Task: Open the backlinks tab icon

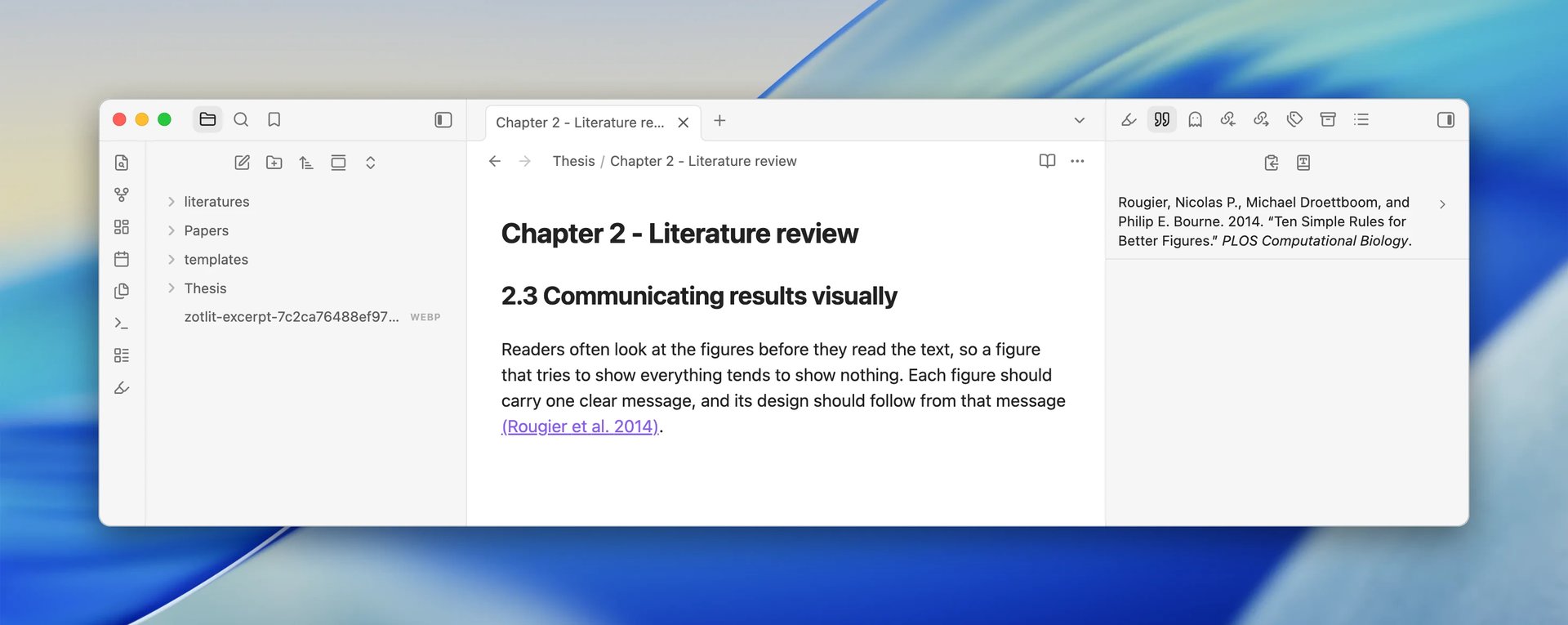Action: click(x=1228, y=119)
